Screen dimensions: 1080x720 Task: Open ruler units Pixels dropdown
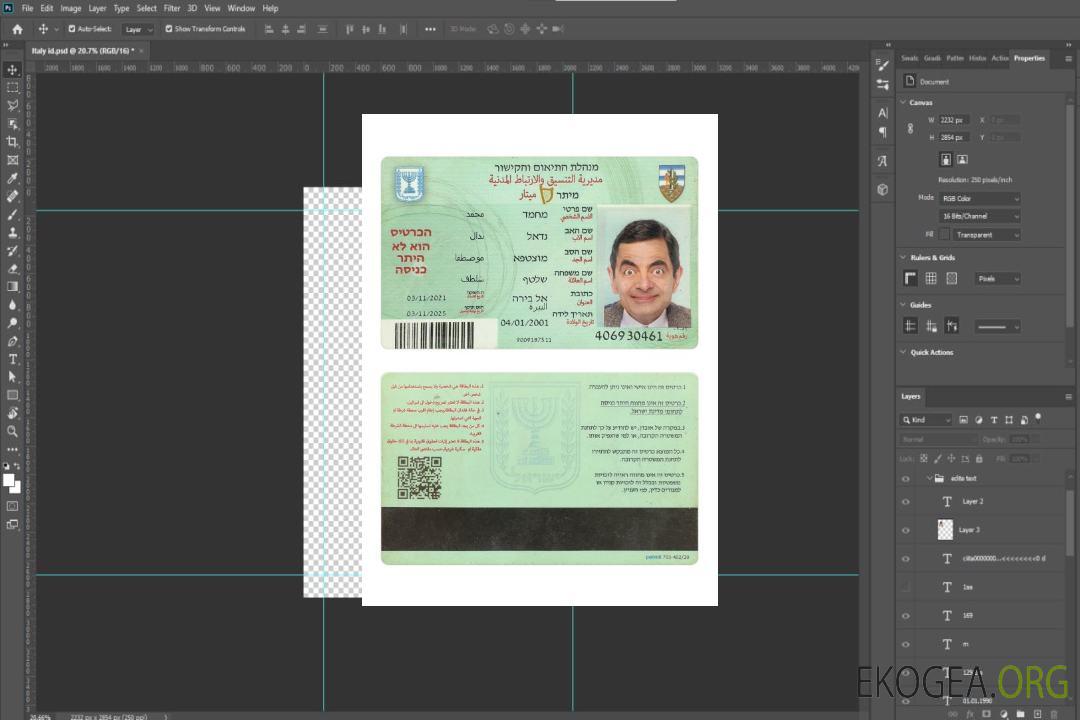click(998, 279)
